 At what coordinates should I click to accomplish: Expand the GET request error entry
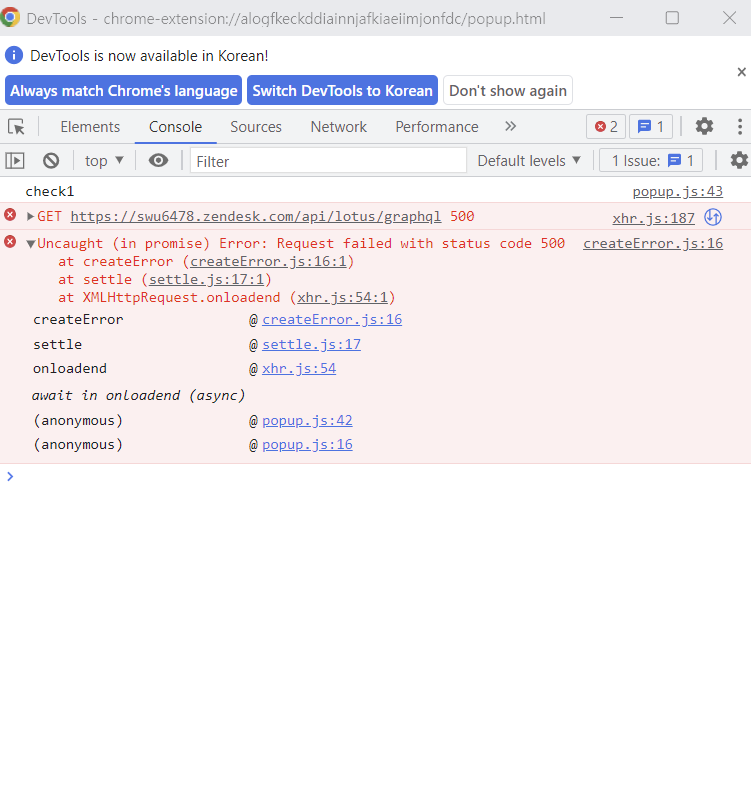(x=30, y=217)
